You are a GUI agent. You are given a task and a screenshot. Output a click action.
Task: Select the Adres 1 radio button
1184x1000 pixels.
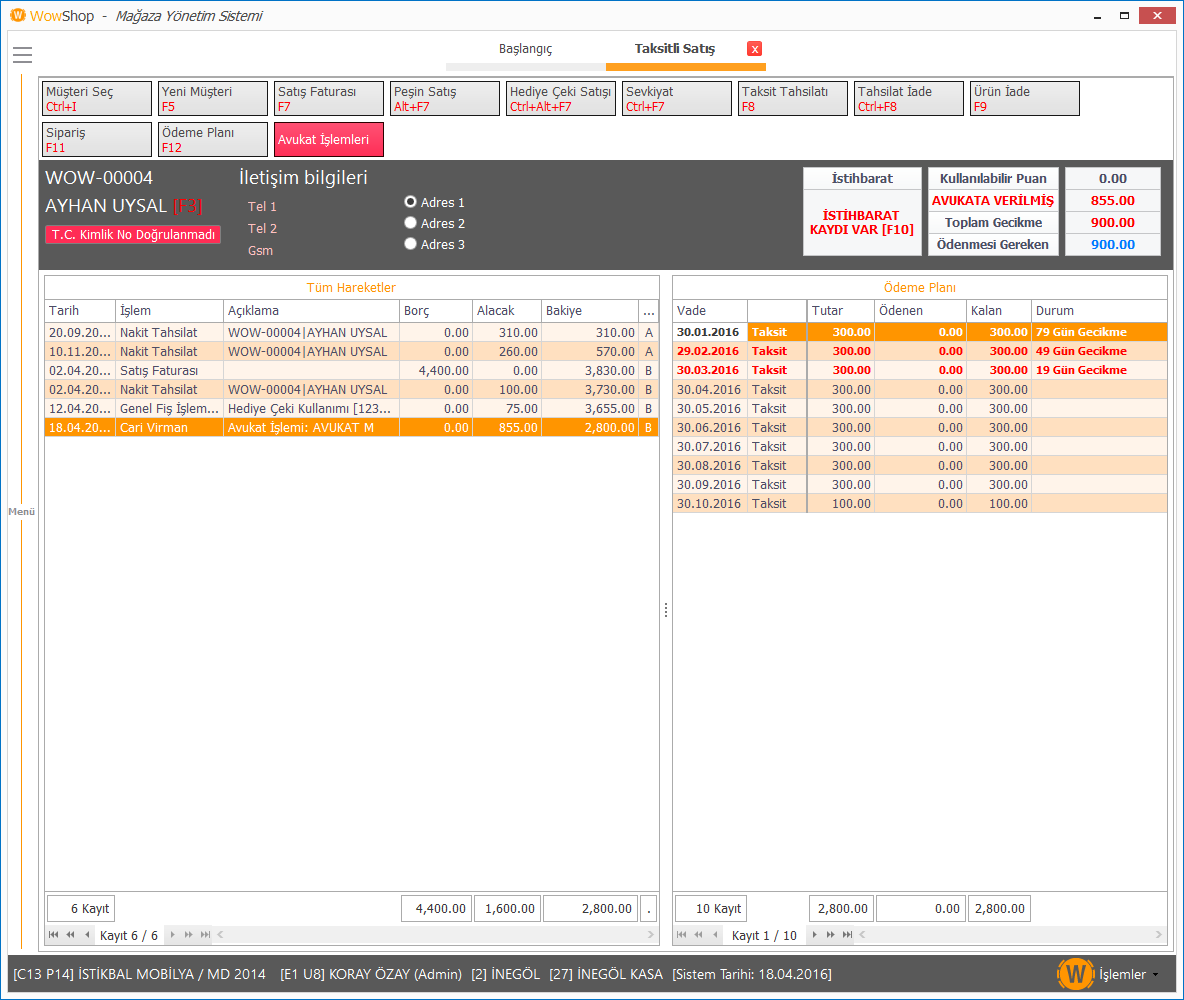pos(410,202)
